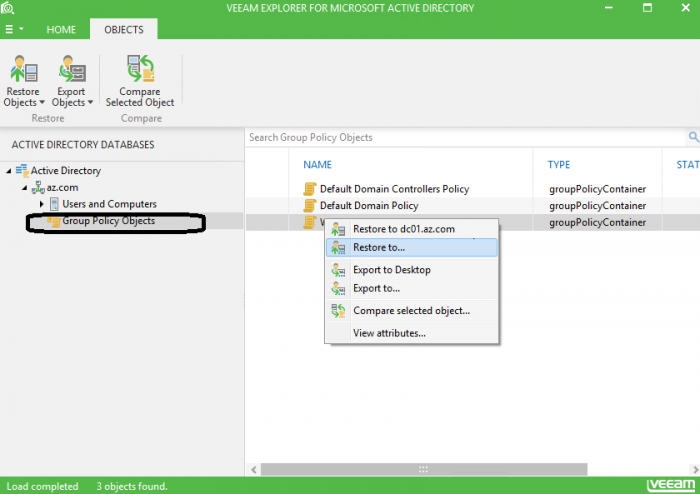Choose Export to... in context menu
The height and width of the screenshot is (494, 700).
[x=412, y=288]
